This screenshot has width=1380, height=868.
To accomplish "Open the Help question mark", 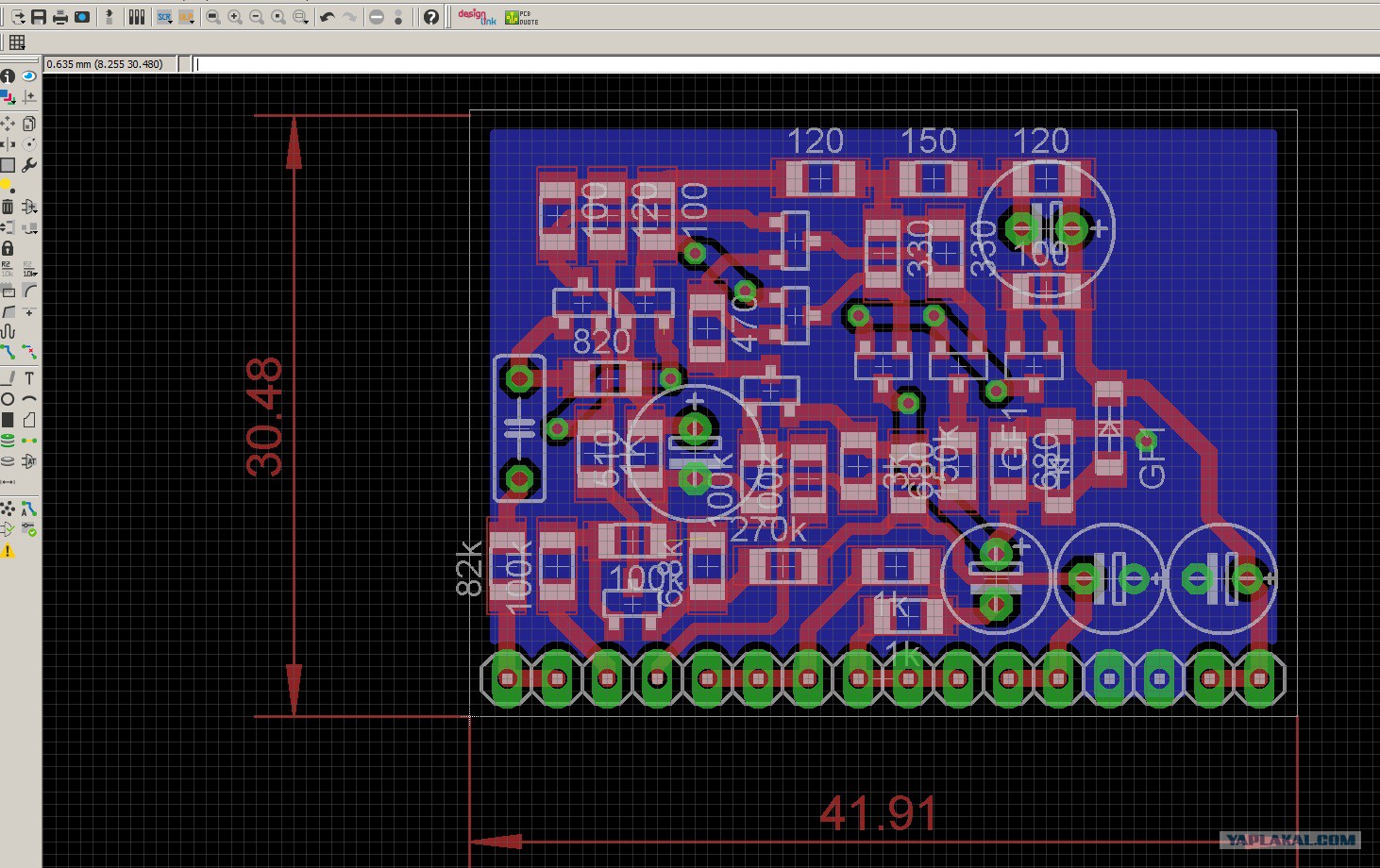I will (x=431, y=17).
